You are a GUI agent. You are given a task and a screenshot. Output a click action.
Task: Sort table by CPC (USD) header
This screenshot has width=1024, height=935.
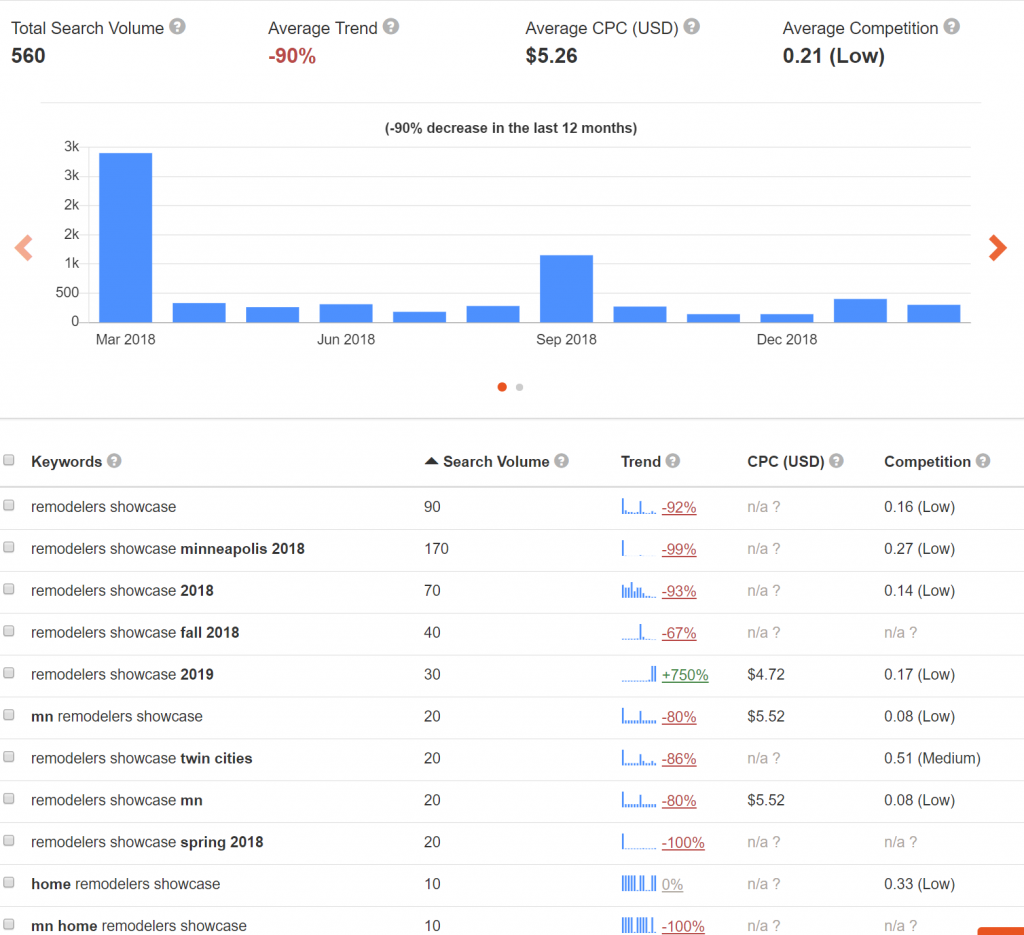pyautogui.click(x=786, y=462)
